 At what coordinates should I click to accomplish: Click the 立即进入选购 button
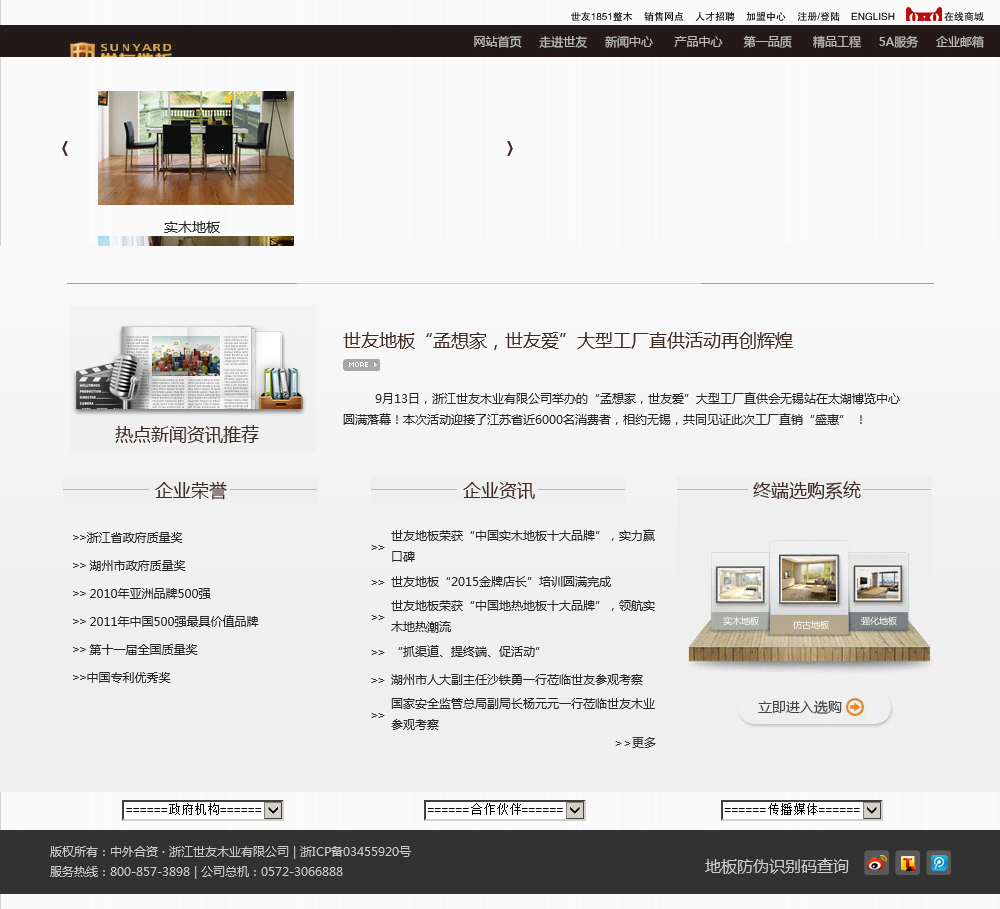point(814,707)
